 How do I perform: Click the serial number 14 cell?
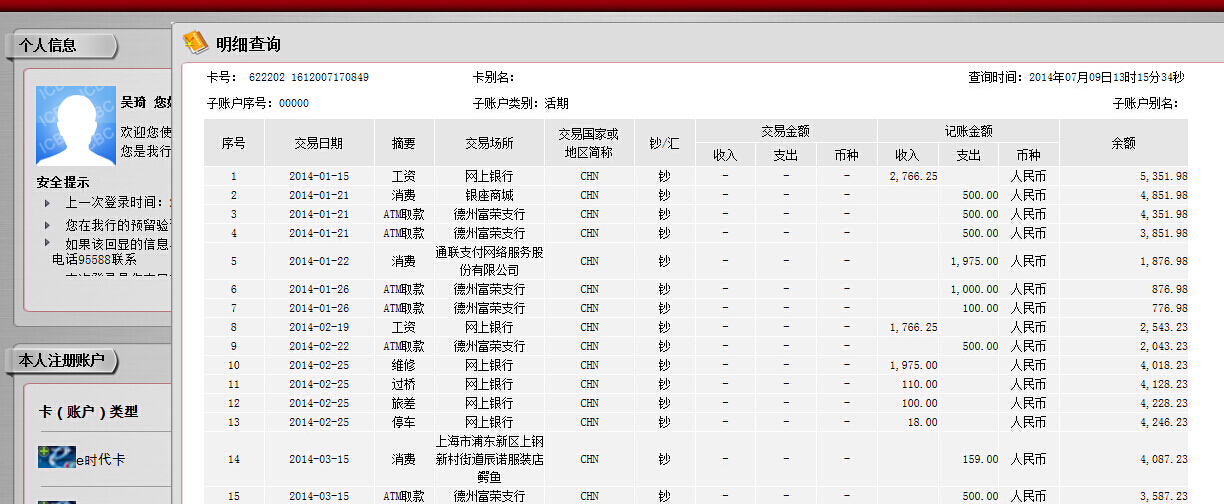234,460
